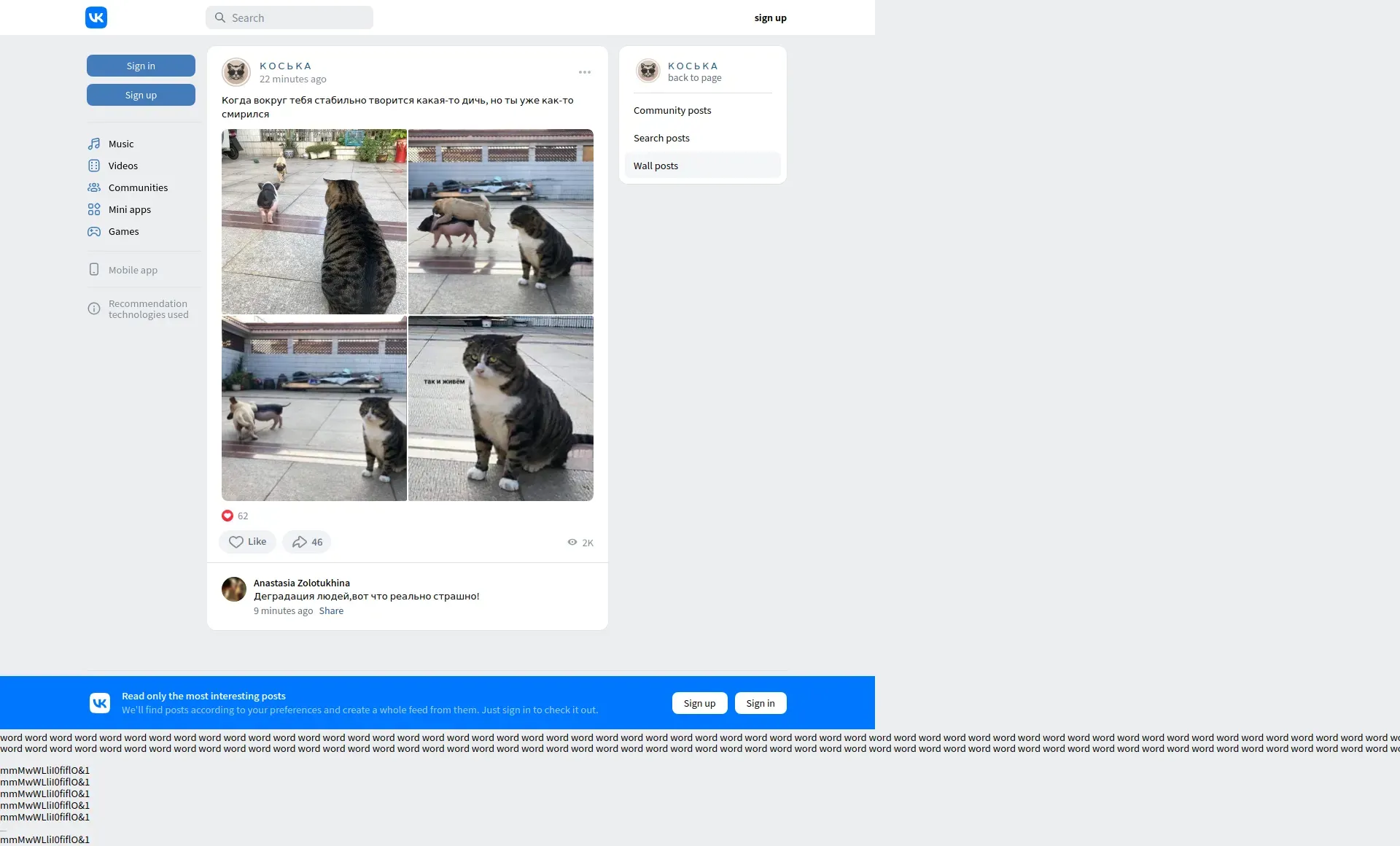Open the Music section icon

click(94, 144)
